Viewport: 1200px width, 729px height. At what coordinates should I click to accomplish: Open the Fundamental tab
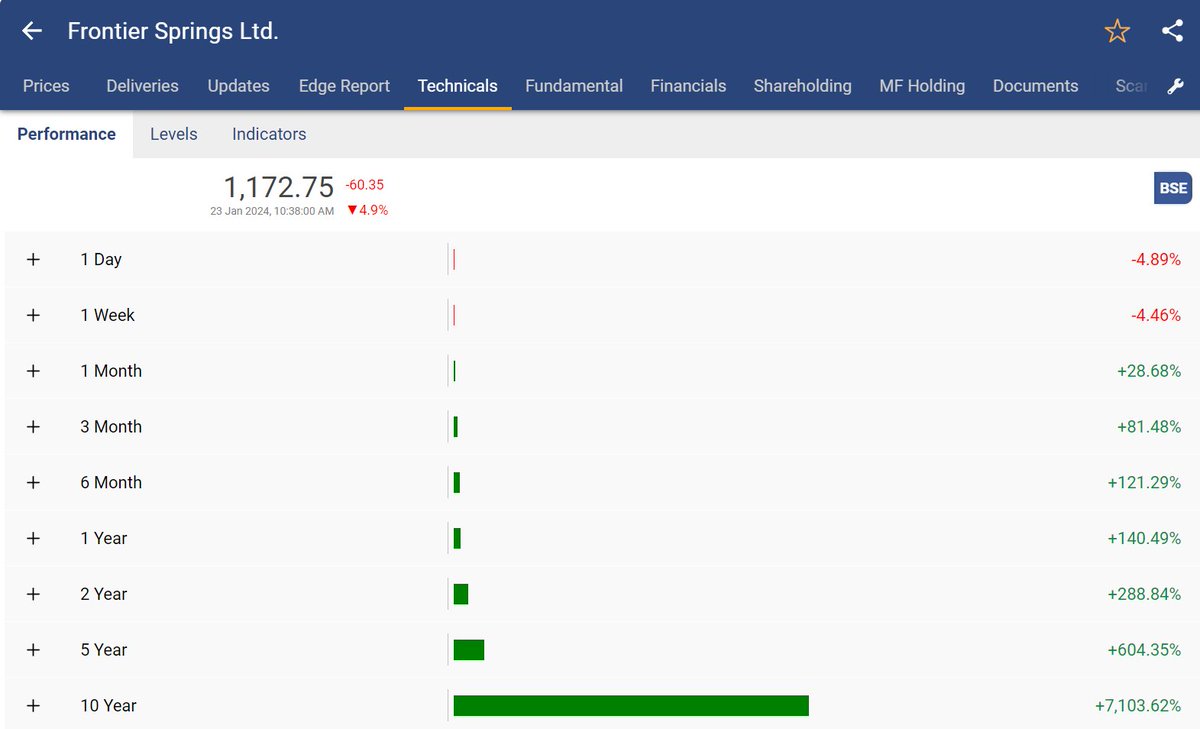click(574, 86)
